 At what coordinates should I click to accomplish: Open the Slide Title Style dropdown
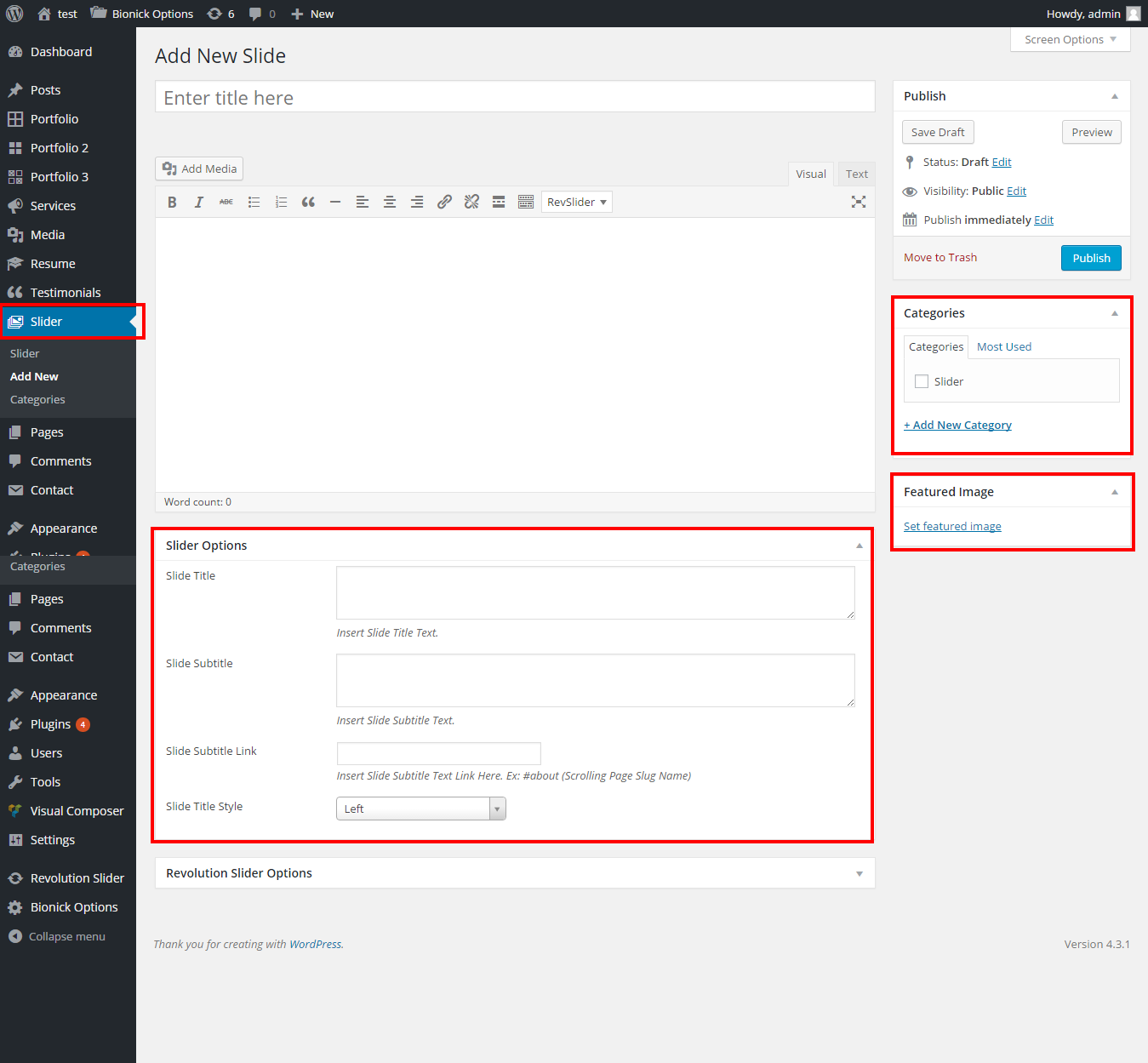(421, 809)
